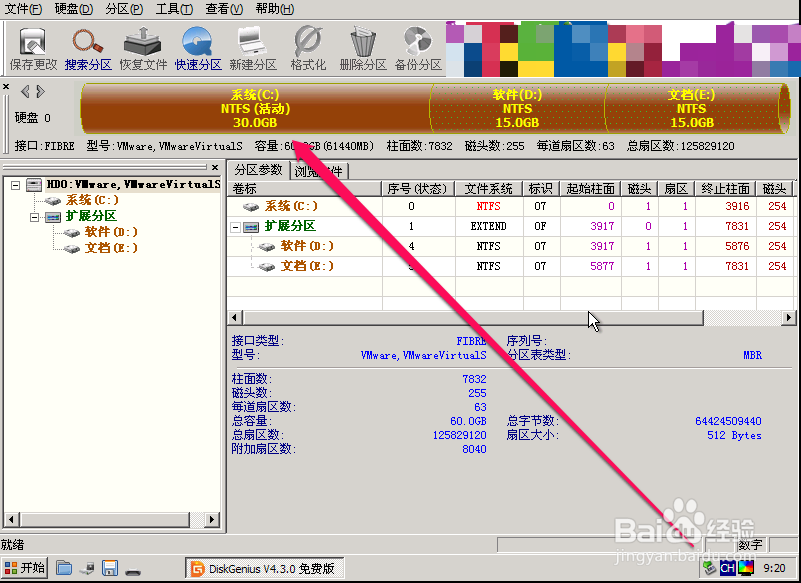Click the floppy disk quick-launch icon
The image size is (801, 583).
point(110,568)
